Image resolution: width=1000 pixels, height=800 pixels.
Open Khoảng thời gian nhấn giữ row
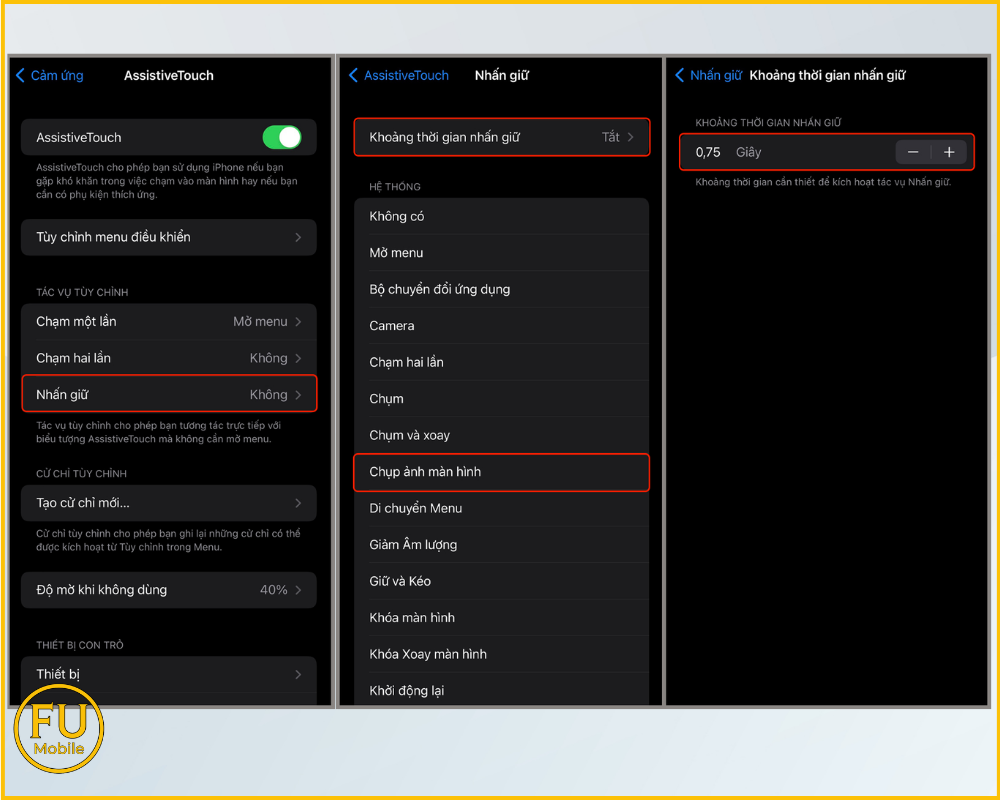(501, 137)
